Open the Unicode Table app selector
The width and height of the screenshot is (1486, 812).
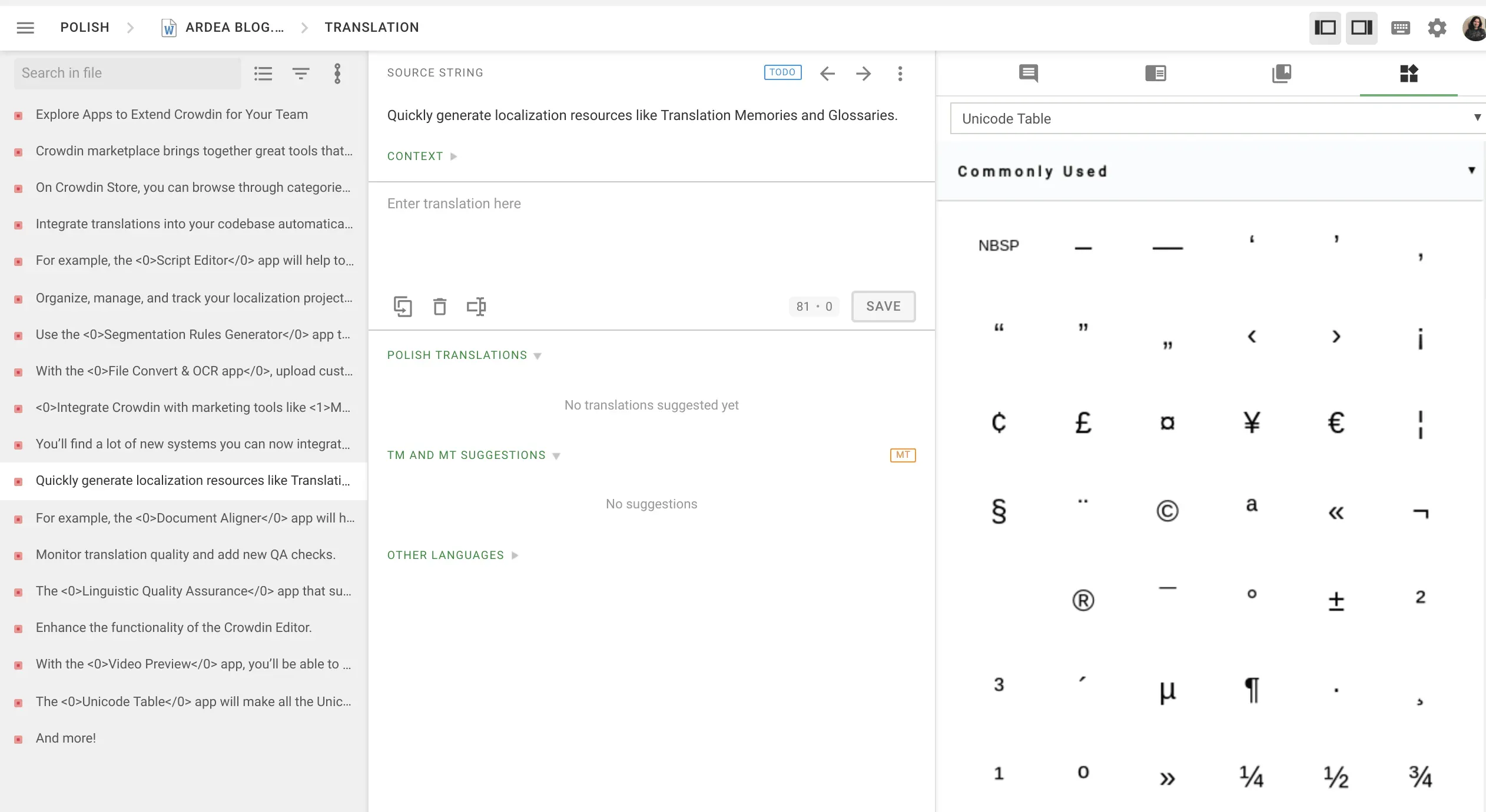[x=1216, y=118]
